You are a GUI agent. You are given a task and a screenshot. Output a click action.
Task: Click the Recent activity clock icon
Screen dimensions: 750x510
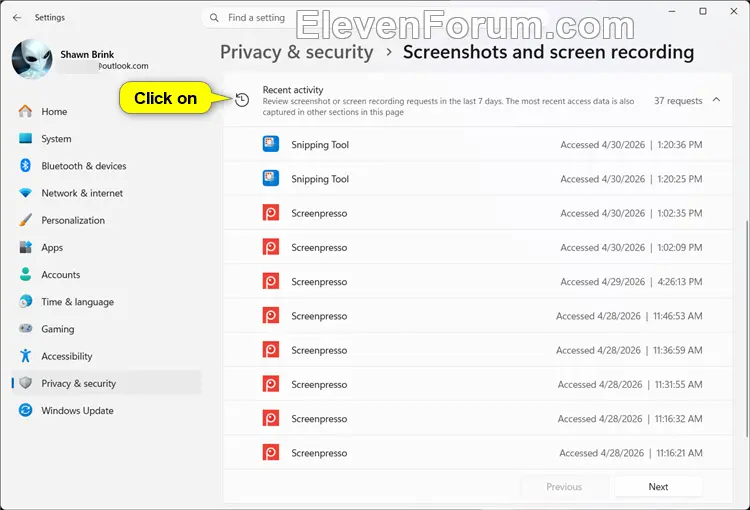242,100
